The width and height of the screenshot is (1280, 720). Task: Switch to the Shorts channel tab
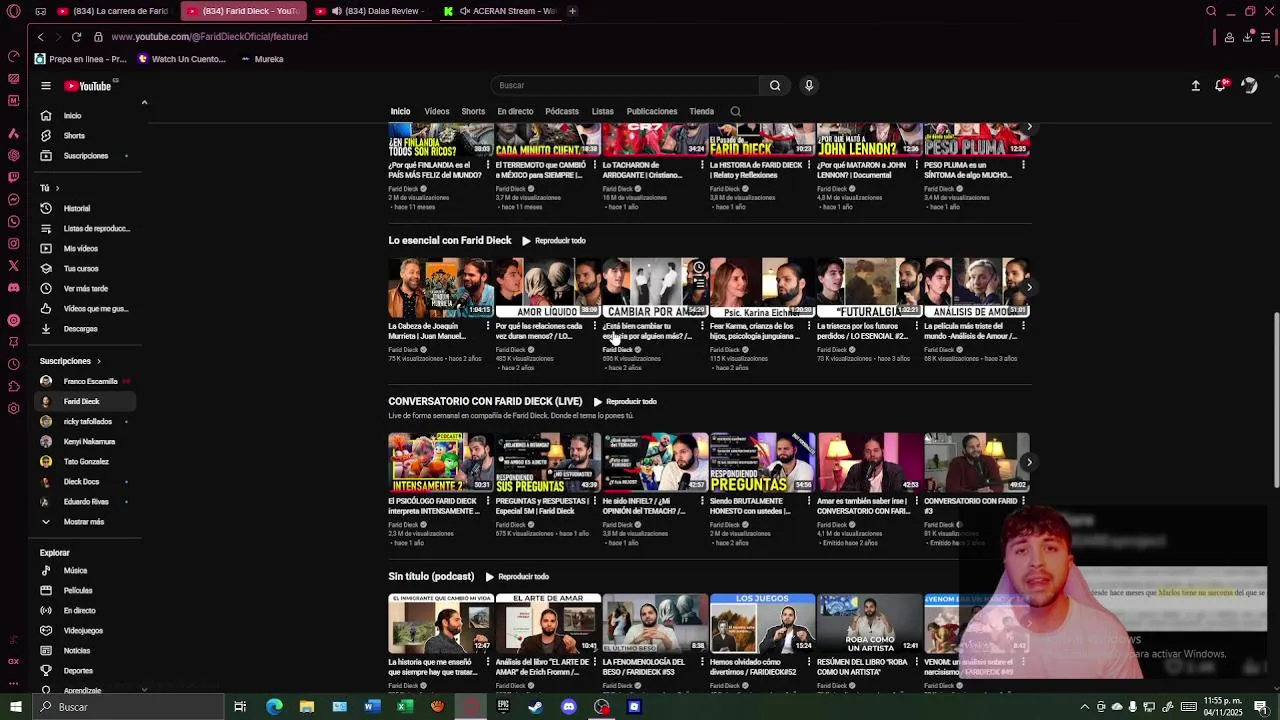pyautogui.click(x=473, y=112)
